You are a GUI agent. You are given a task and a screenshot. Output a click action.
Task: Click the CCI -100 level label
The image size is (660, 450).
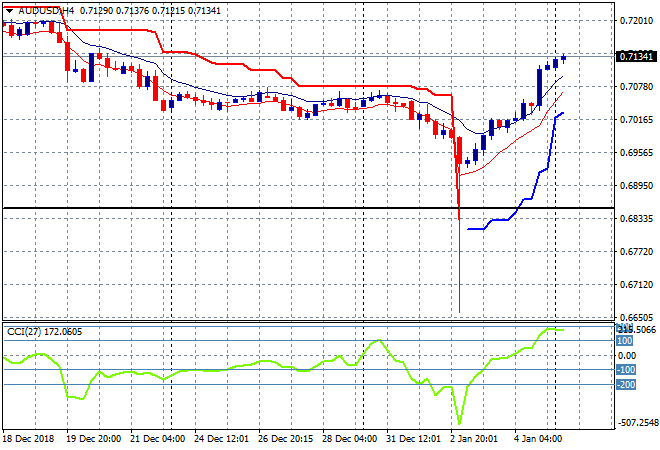coord(626,370)
